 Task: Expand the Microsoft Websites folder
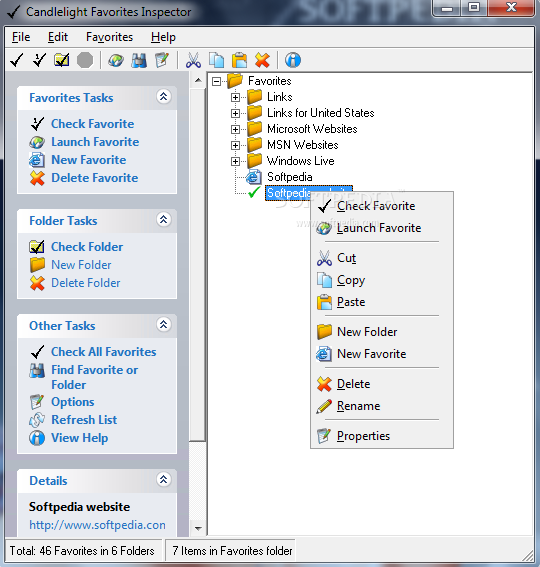coord(235,129)
